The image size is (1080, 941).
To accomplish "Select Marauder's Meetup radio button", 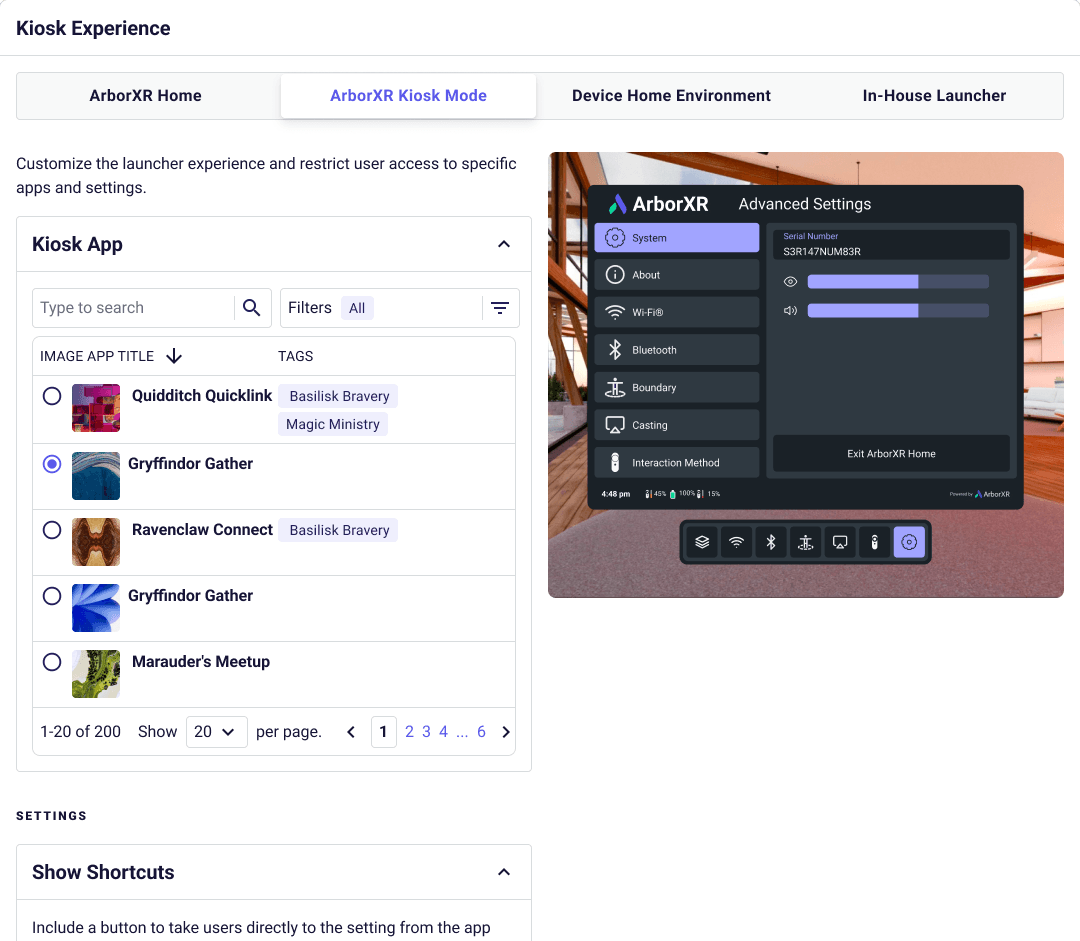I will pos(52,662).
